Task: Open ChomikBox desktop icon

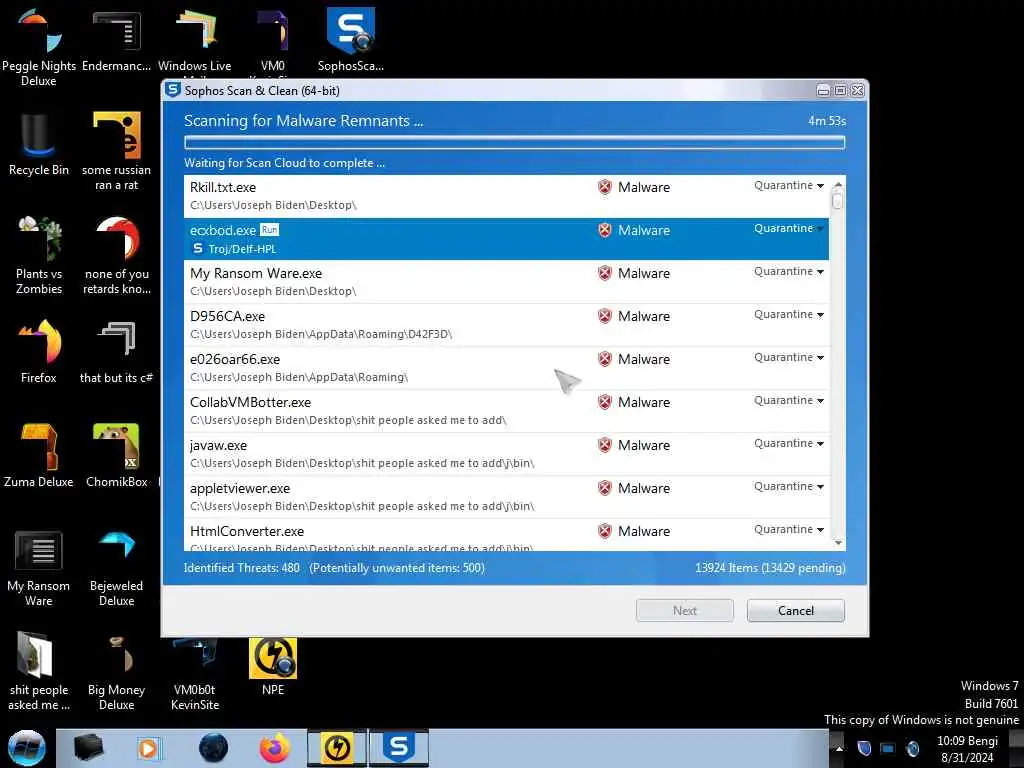Action: 116,456
